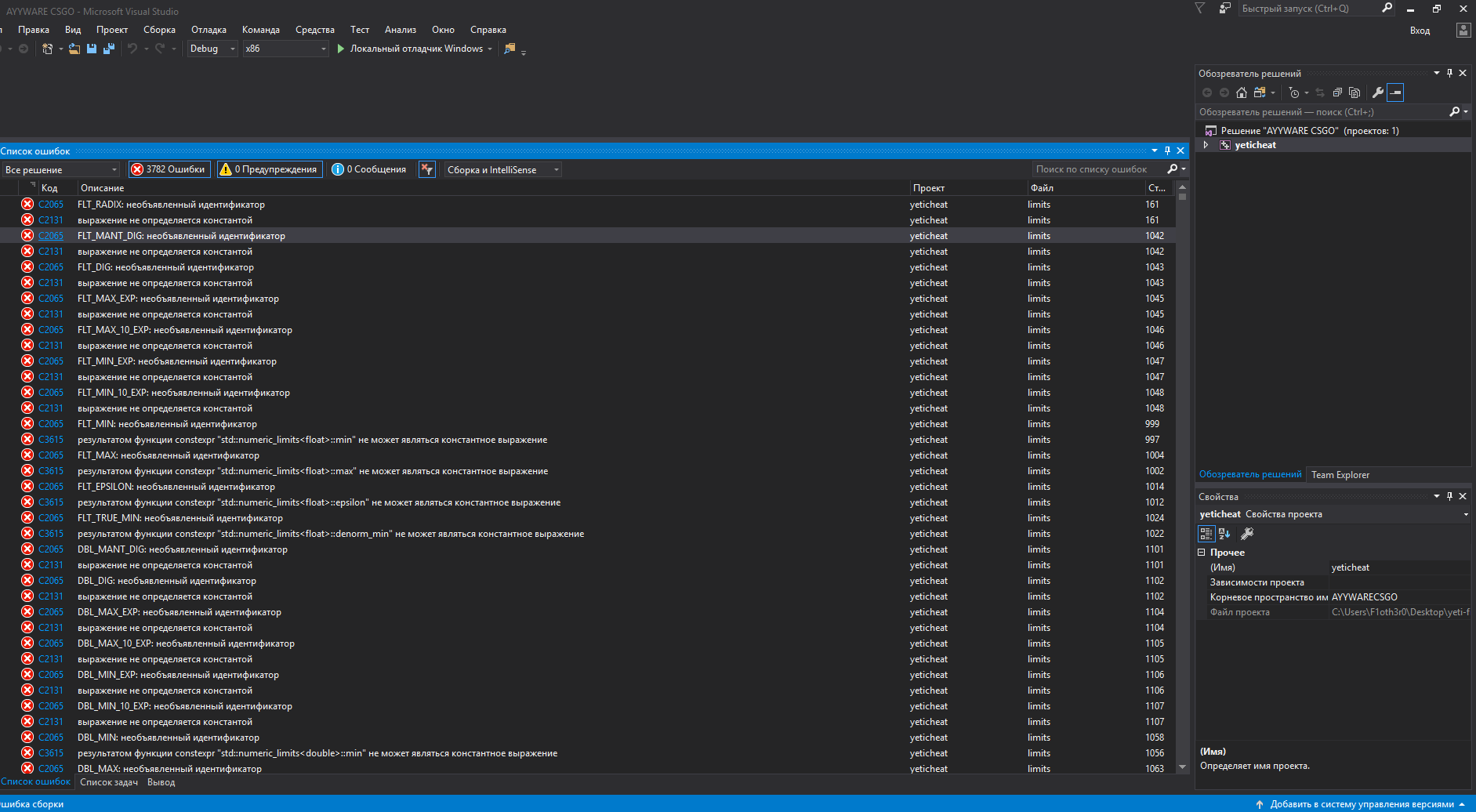Start Локальный отладчик Windows
The image size is (1476, 812).
(x=409, y=49)
